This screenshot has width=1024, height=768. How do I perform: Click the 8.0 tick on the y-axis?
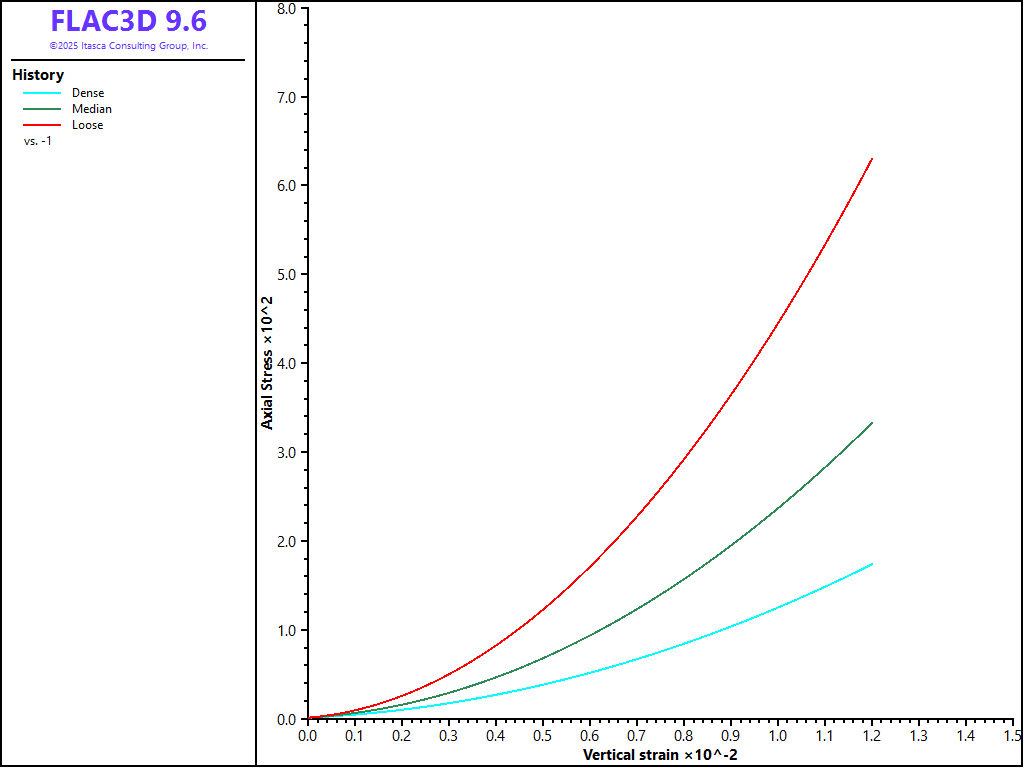point(285,8)
